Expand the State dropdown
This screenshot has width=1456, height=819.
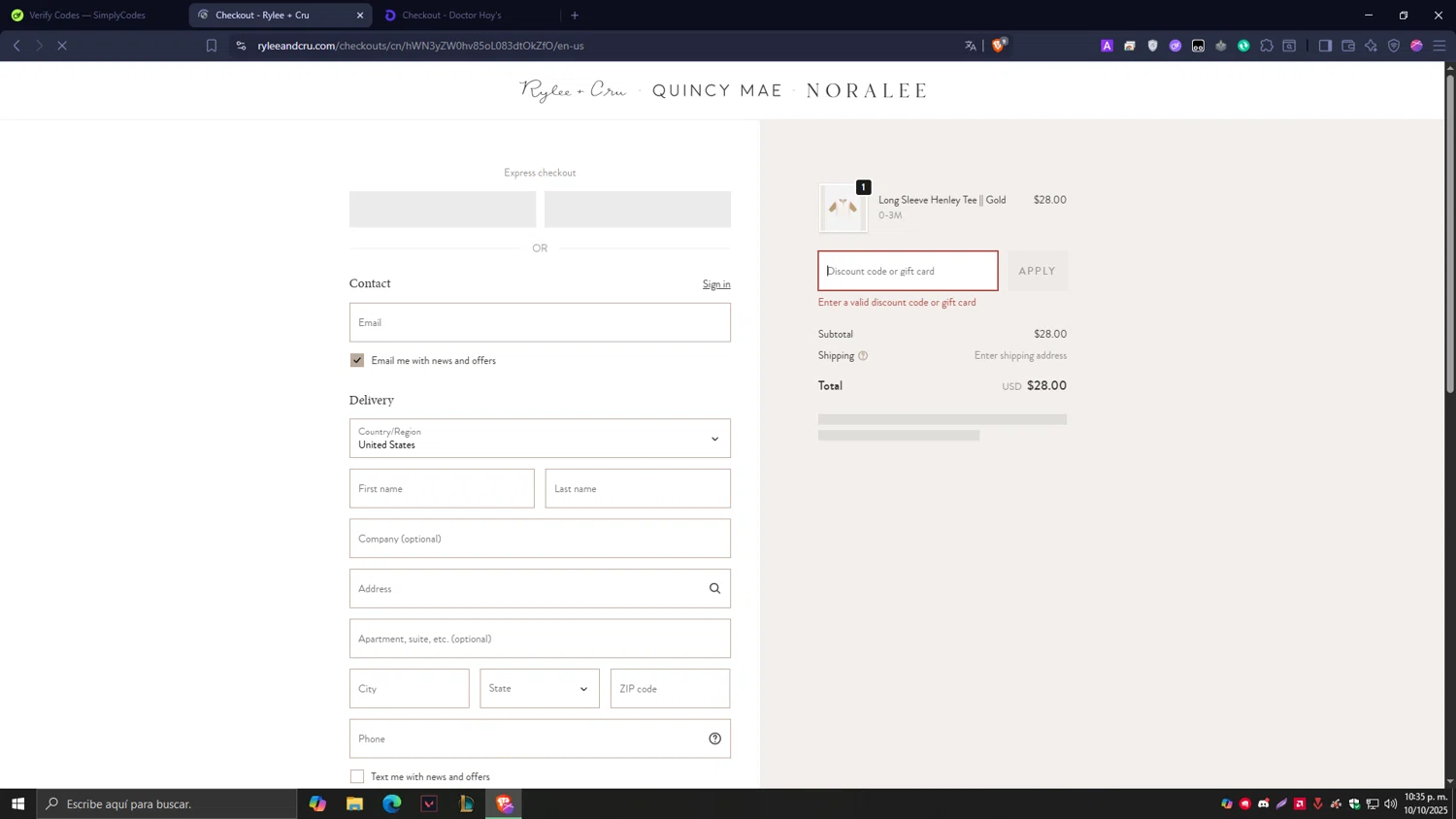point(540,689)
